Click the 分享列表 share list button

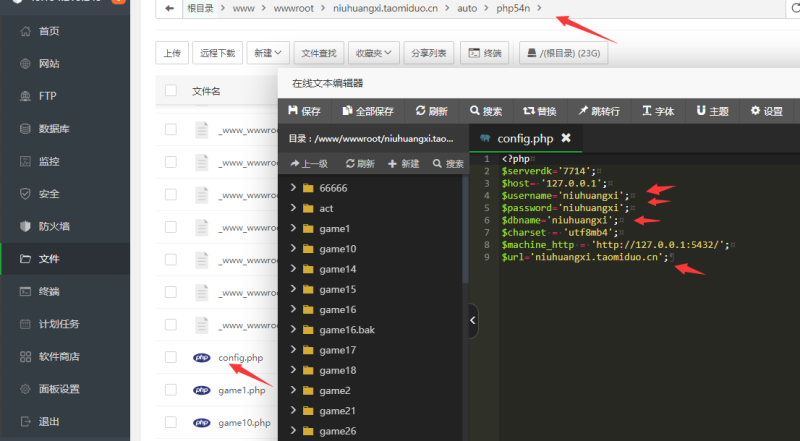tap(429, 53)
